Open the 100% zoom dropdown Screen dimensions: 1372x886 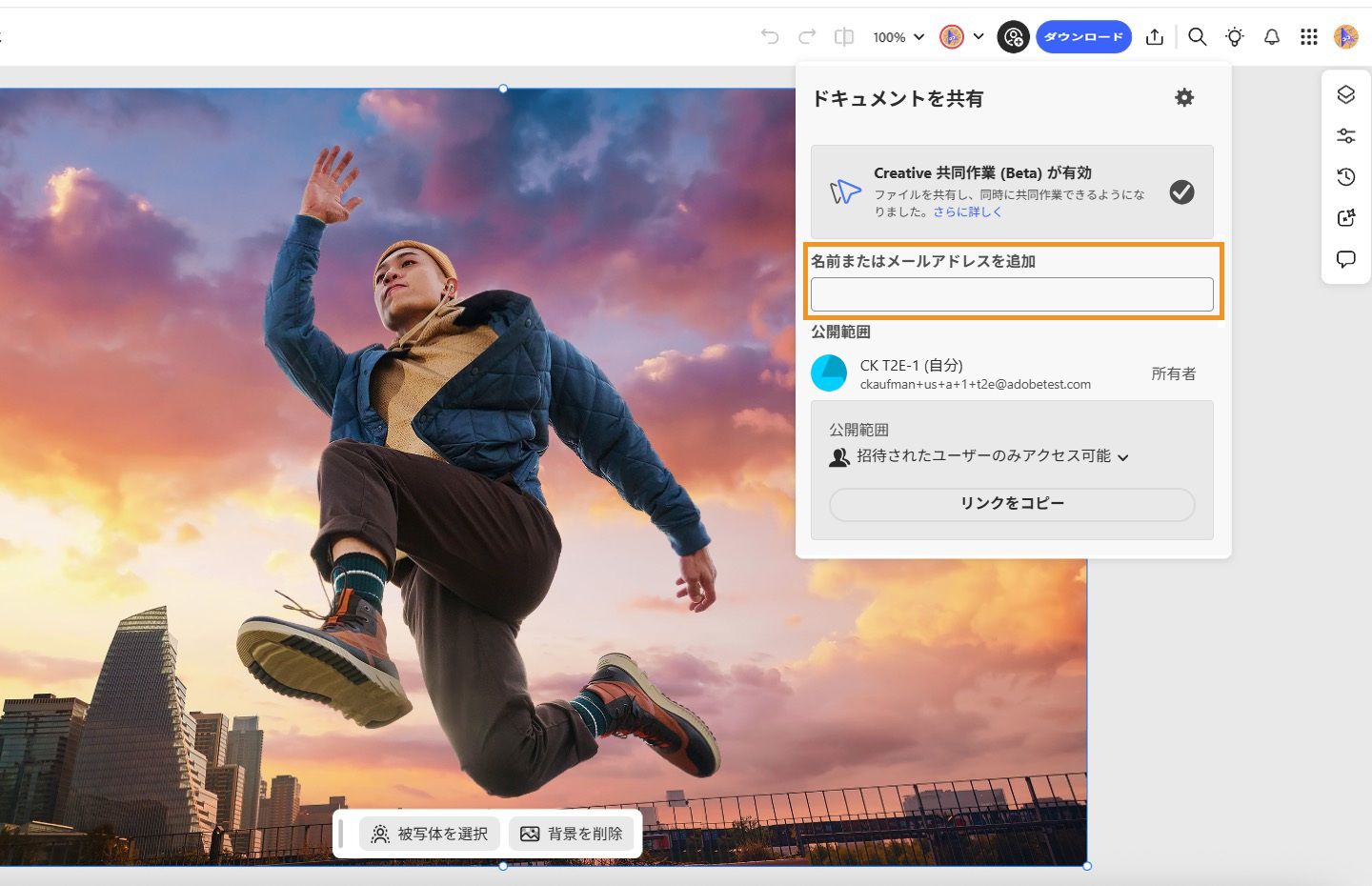pos(897,37)
